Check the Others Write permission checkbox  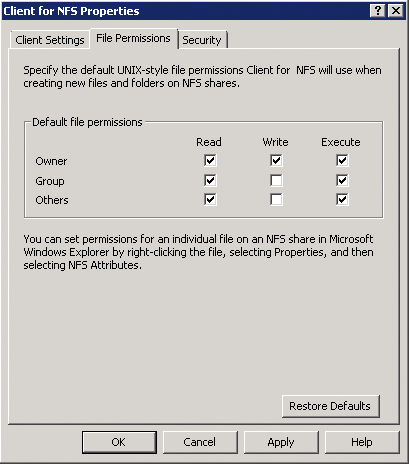click(x=276, y=199)
